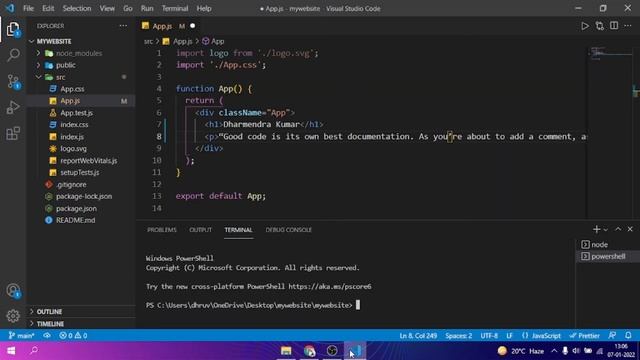Viewport: 640px width, 360px height.
Task: Open editor more actions ellipsis
Action: click(628, 26)
